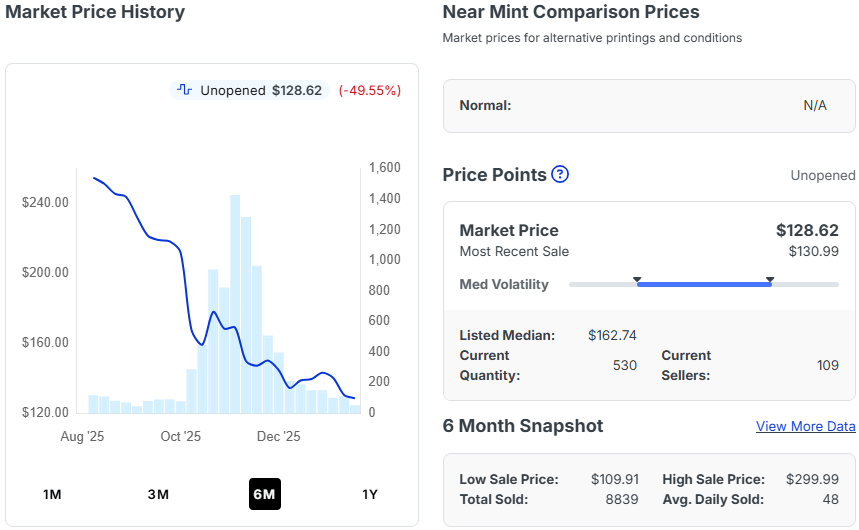This screenshot has height=530, width=859.
Task: Click the tallest volume bar in chart
Action: point(235,300)
